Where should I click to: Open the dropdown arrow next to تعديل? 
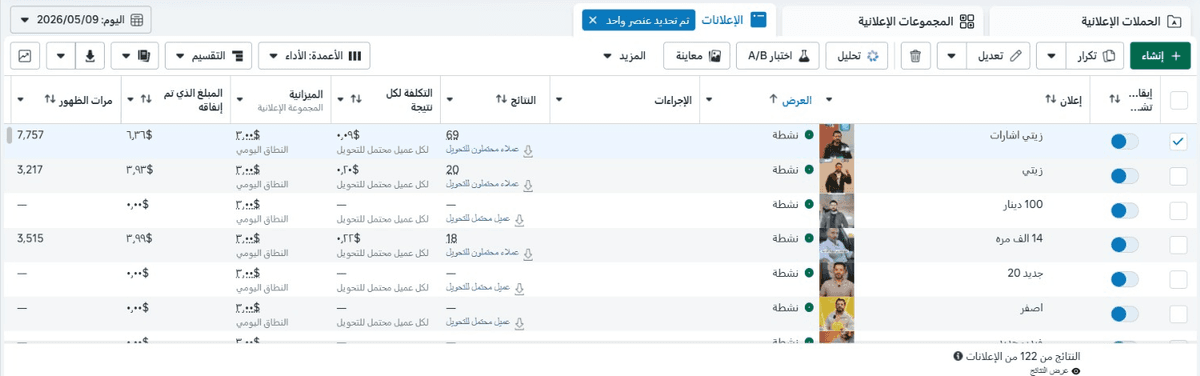951,56
